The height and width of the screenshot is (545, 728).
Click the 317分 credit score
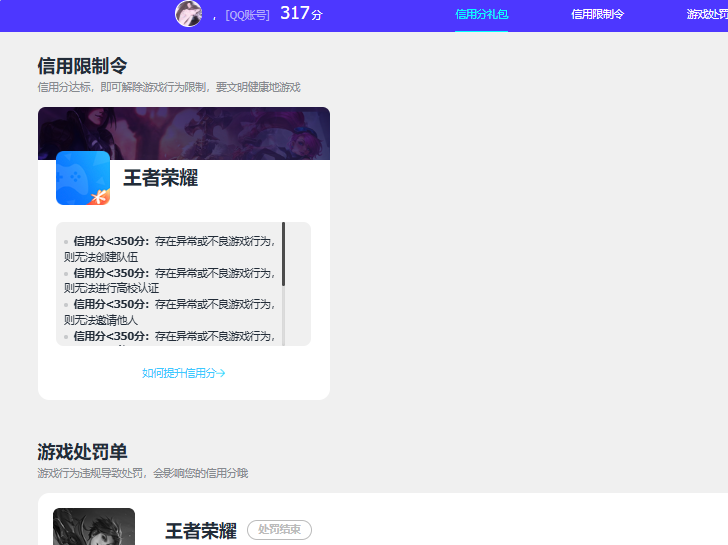(x=301, y=13)
